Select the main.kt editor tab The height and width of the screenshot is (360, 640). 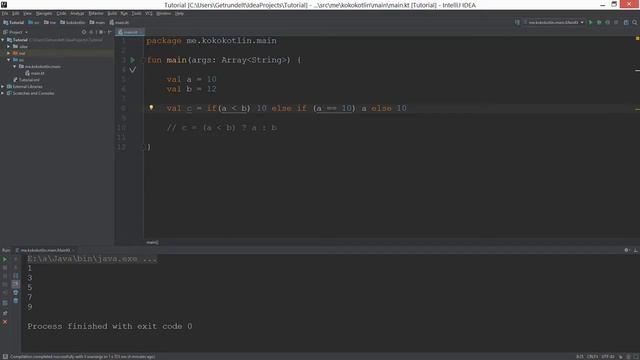pos(130,32)
